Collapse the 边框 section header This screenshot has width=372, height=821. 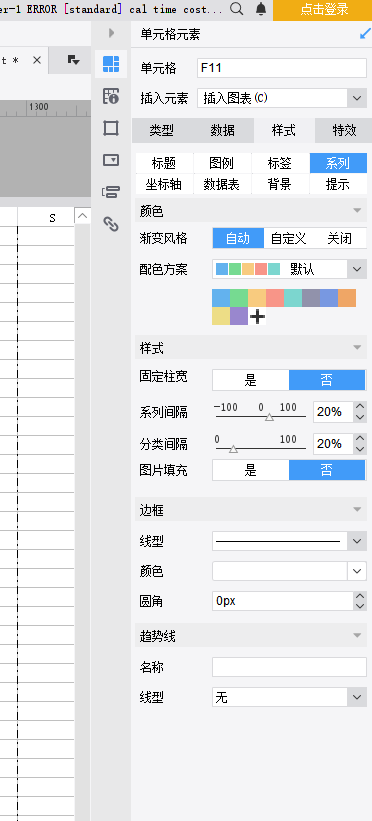click(x=251, y=509)
